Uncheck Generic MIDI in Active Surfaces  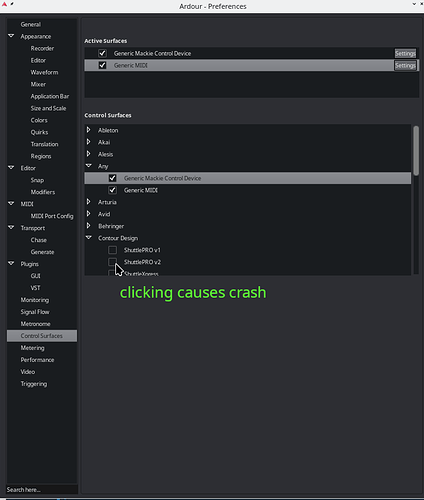[x=102, y=65]
